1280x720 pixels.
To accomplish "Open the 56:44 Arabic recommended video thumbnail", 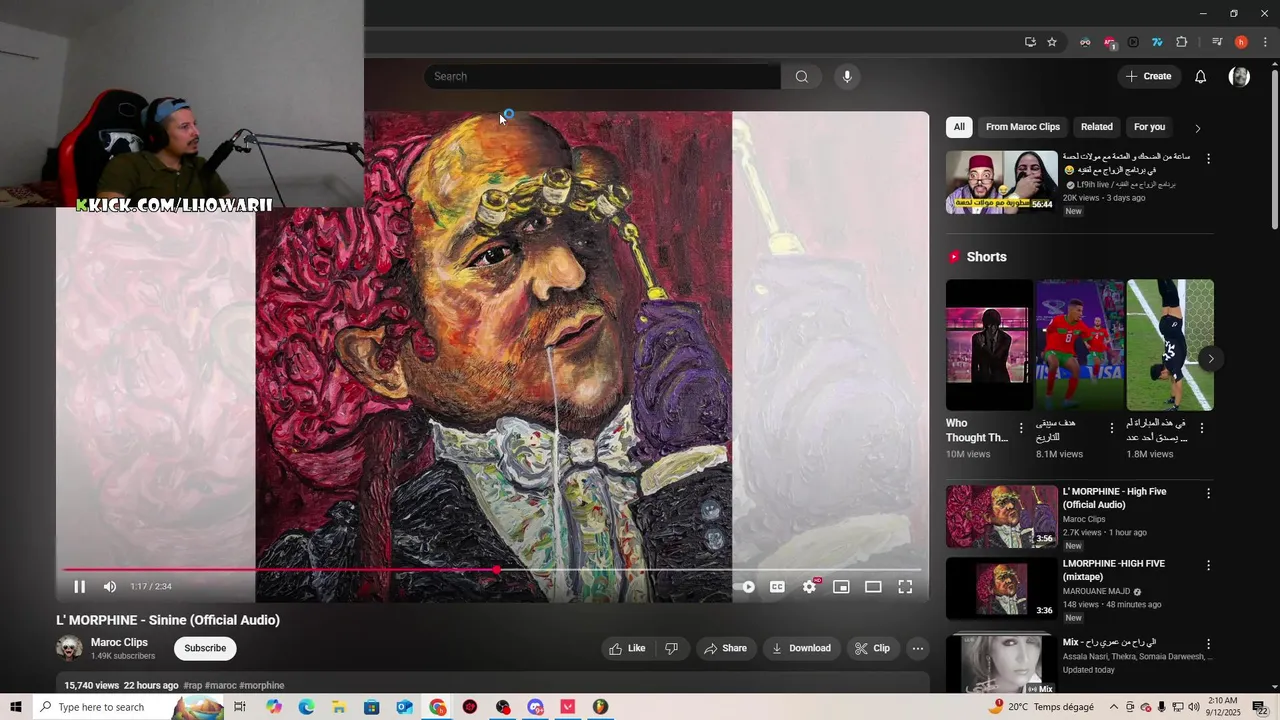I will pyautogui.click(x=1001, y=182).
